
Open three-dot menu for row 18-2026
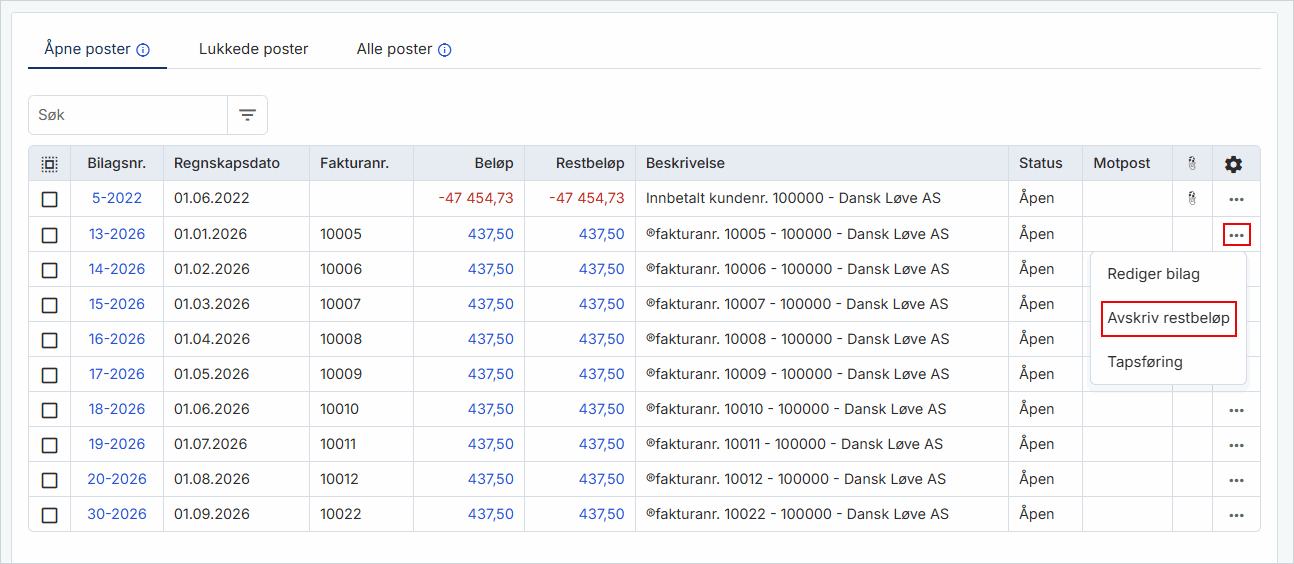tap(1236, 410)
